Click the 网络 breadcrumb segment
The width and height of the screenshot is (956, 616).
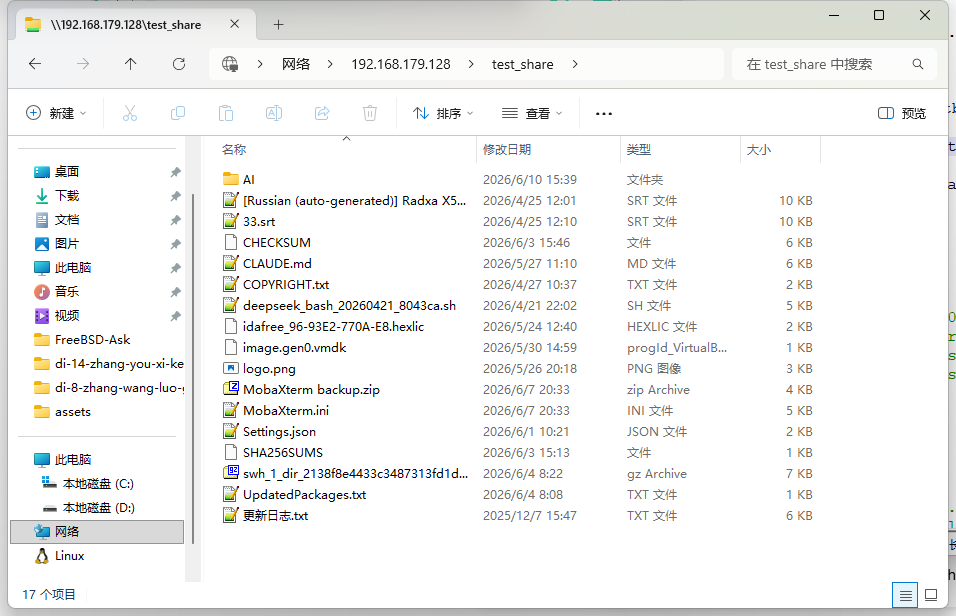click(x=296, y=64)
